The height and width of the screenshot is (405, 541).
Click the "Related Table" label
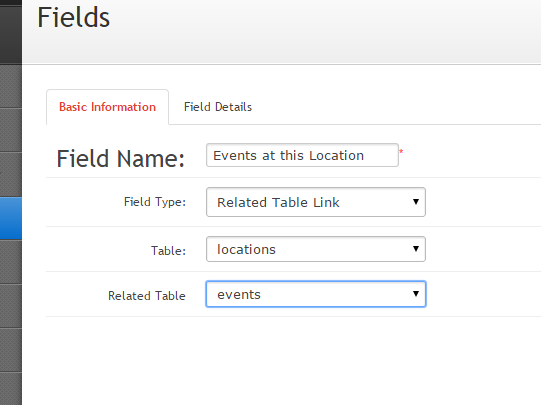[x=147, y=296]
